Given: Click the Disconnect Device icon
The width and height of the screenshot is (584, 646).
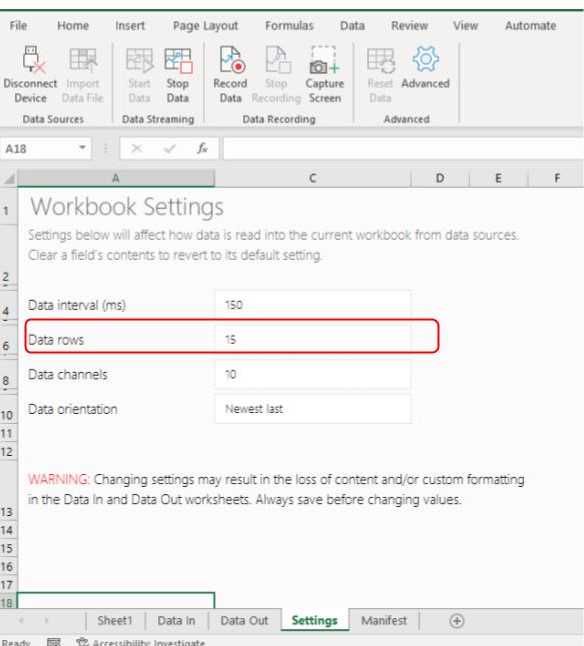Looking at the screenshot, I should [x=33, y=60].
